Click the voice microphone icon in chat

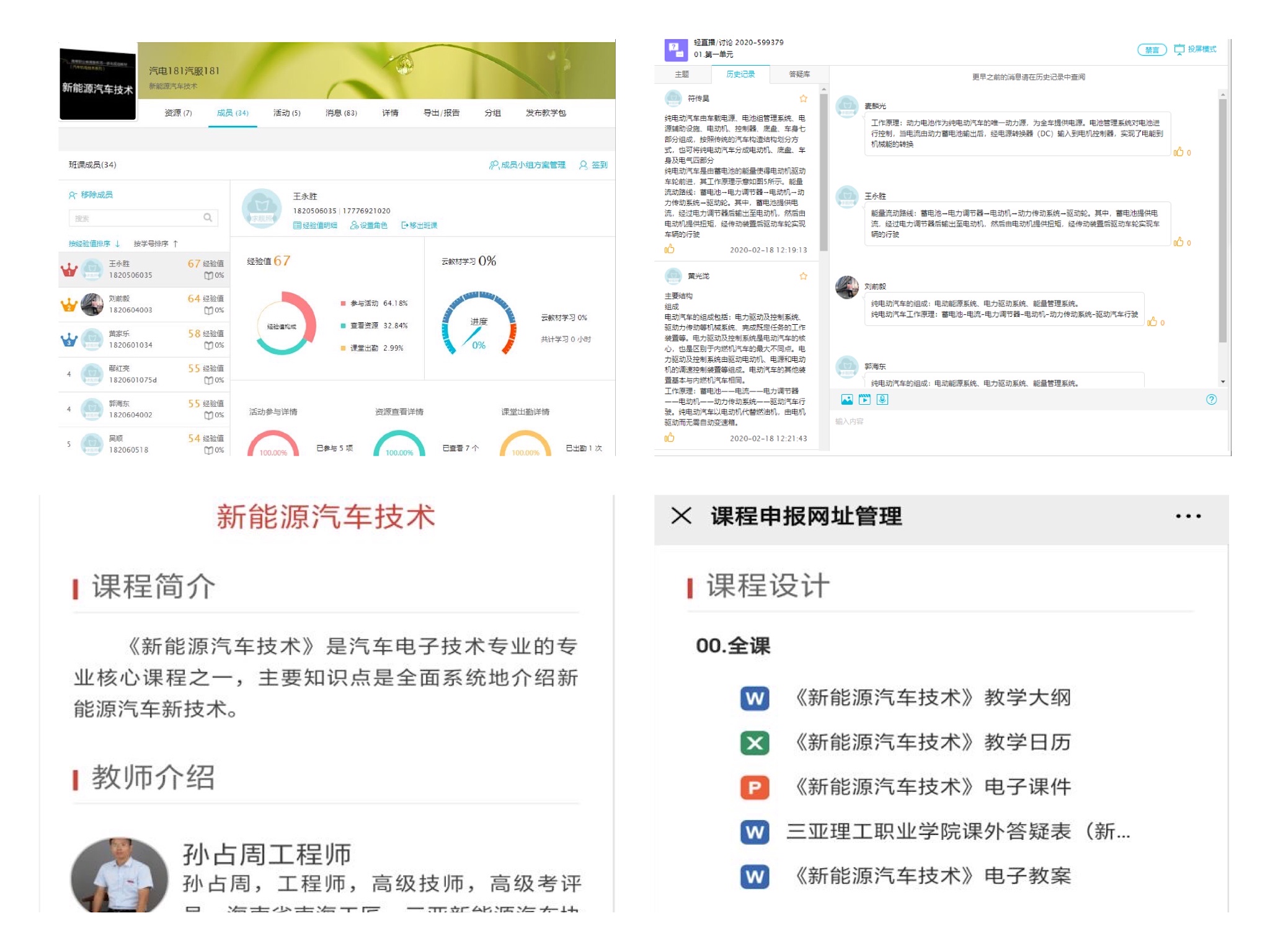pyautogui.click(x=882, y=400)
